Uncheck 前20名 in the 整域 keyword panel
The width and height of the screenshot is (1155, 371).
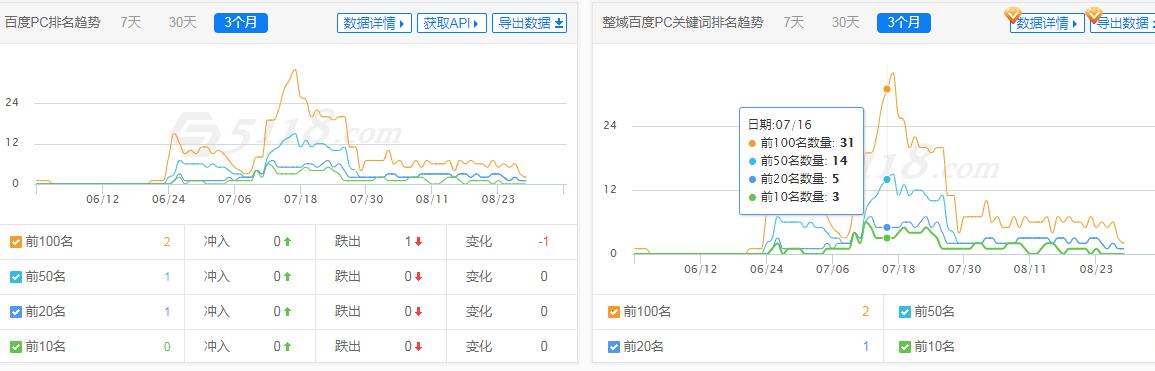(x=614, y=347)
